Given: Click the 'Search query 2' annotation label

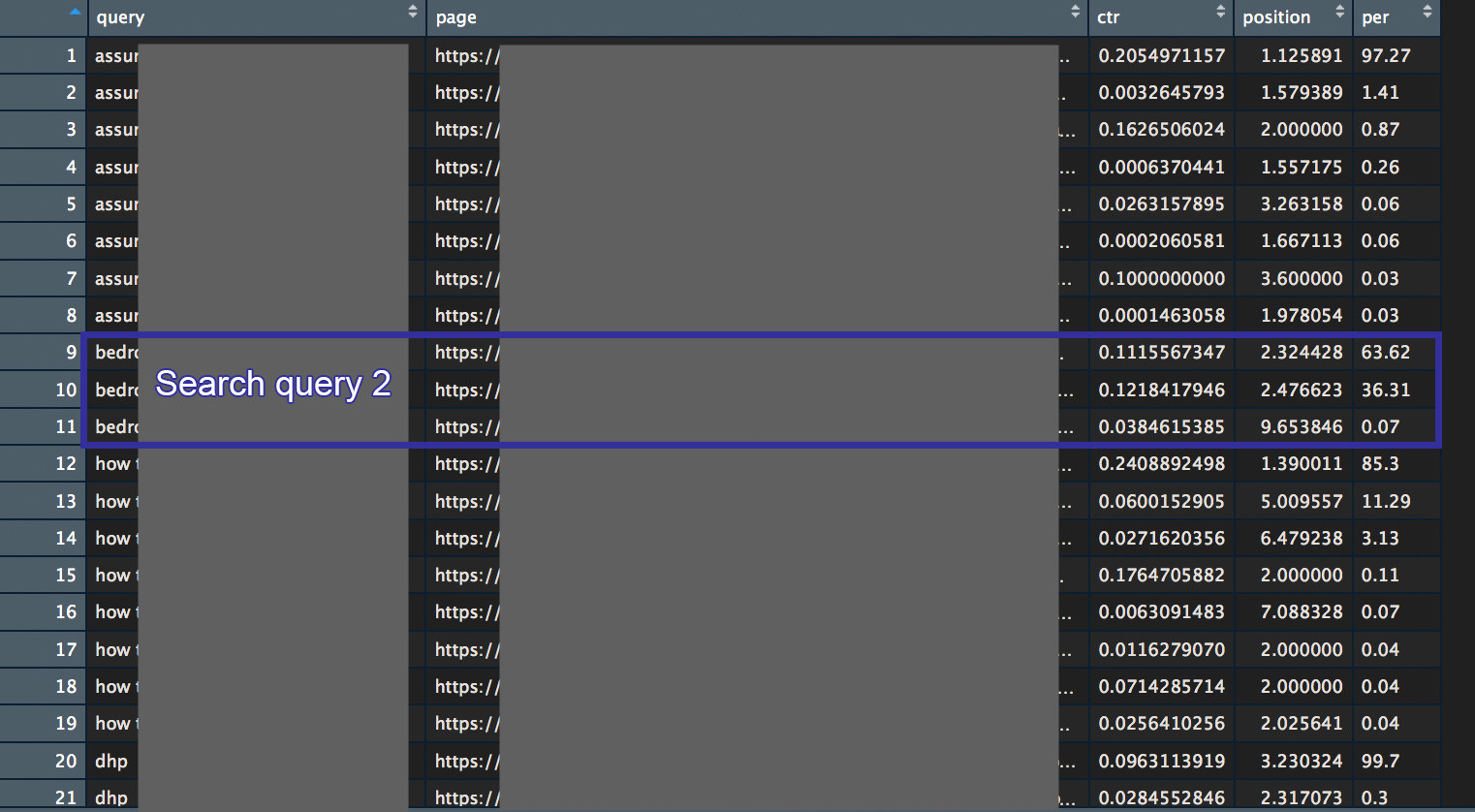Looking at the screenshot, I should 272,385.
